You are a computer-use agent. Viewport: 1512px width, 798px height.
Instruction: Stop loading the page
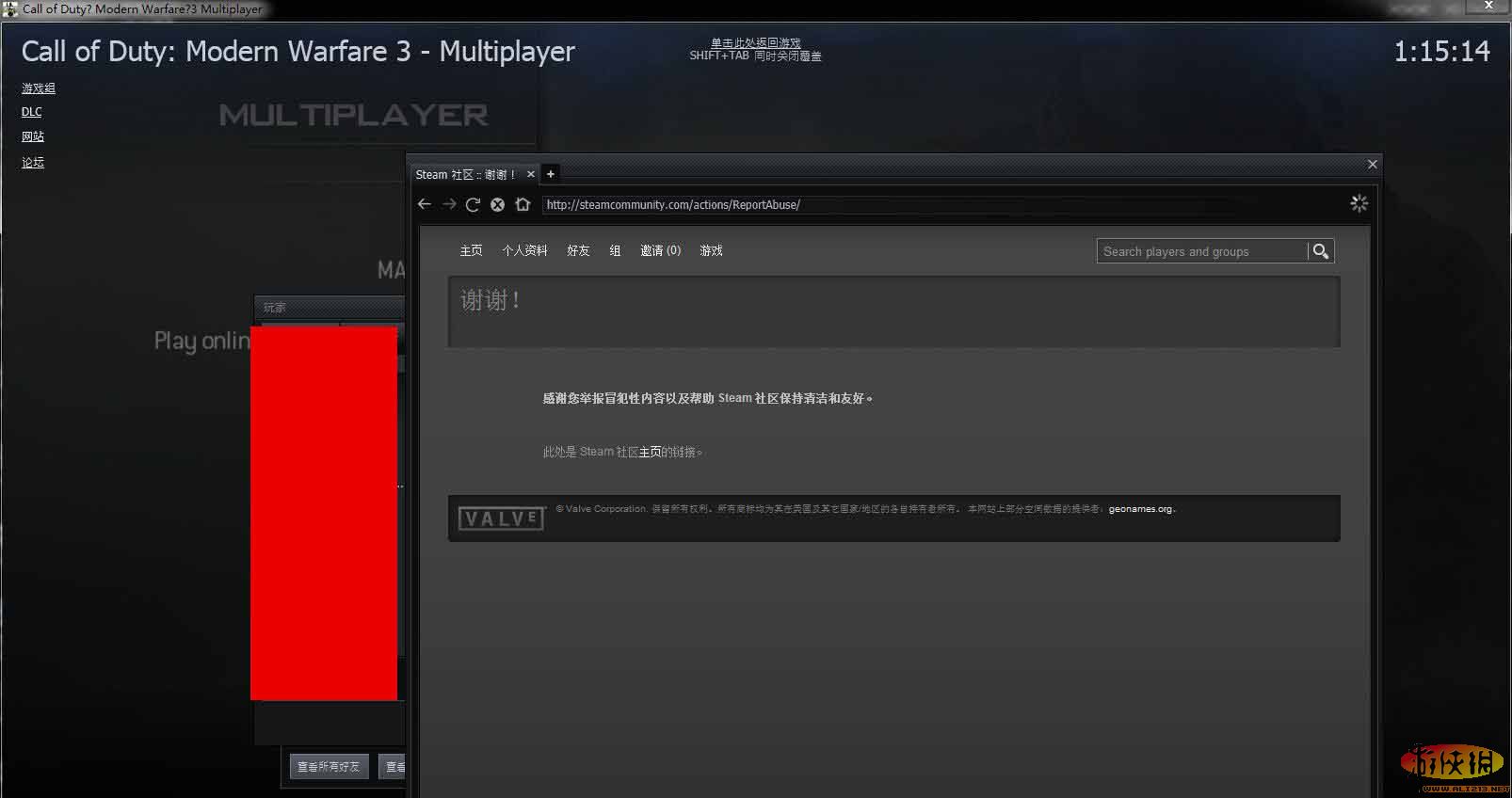(x=497, y=204)
